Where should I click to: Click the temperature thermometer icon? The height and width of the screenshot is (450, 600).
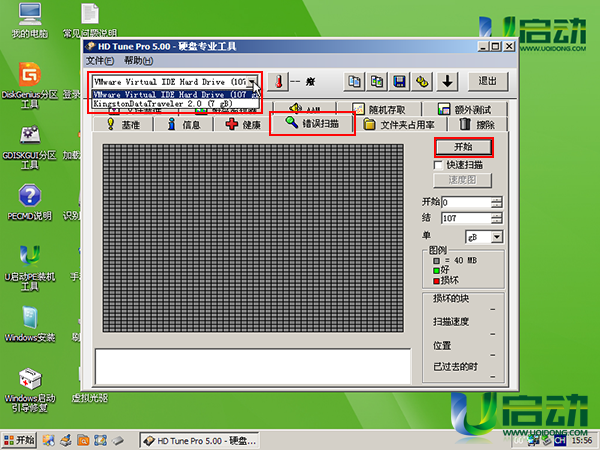coord(278,82)
